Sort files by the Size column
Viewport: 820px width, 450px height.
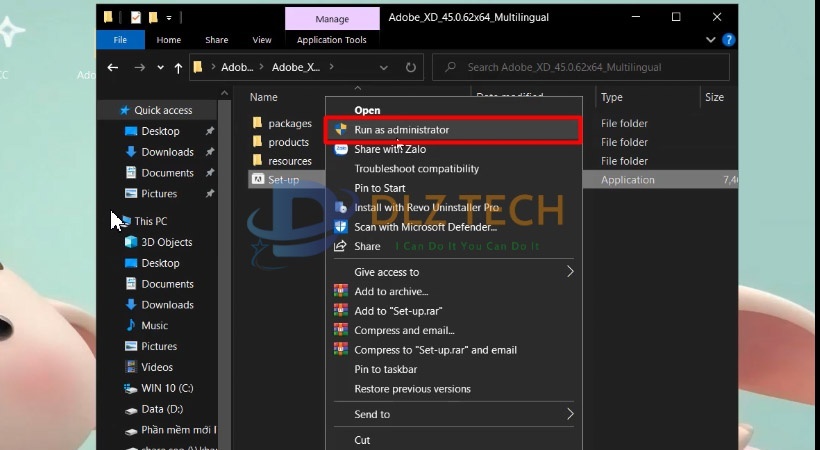[714, 97]
